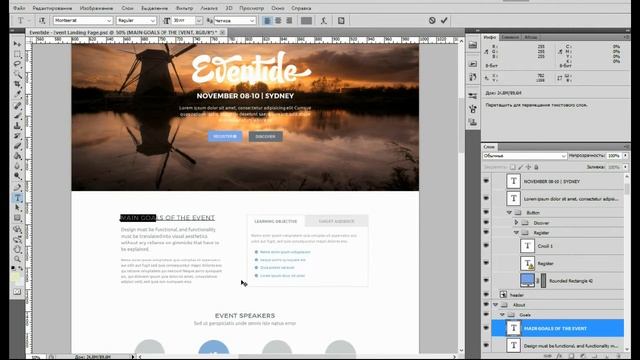The image size is (640, 360).
Task: Toggle Quick Mask mode button
Action: pos(17,292)
